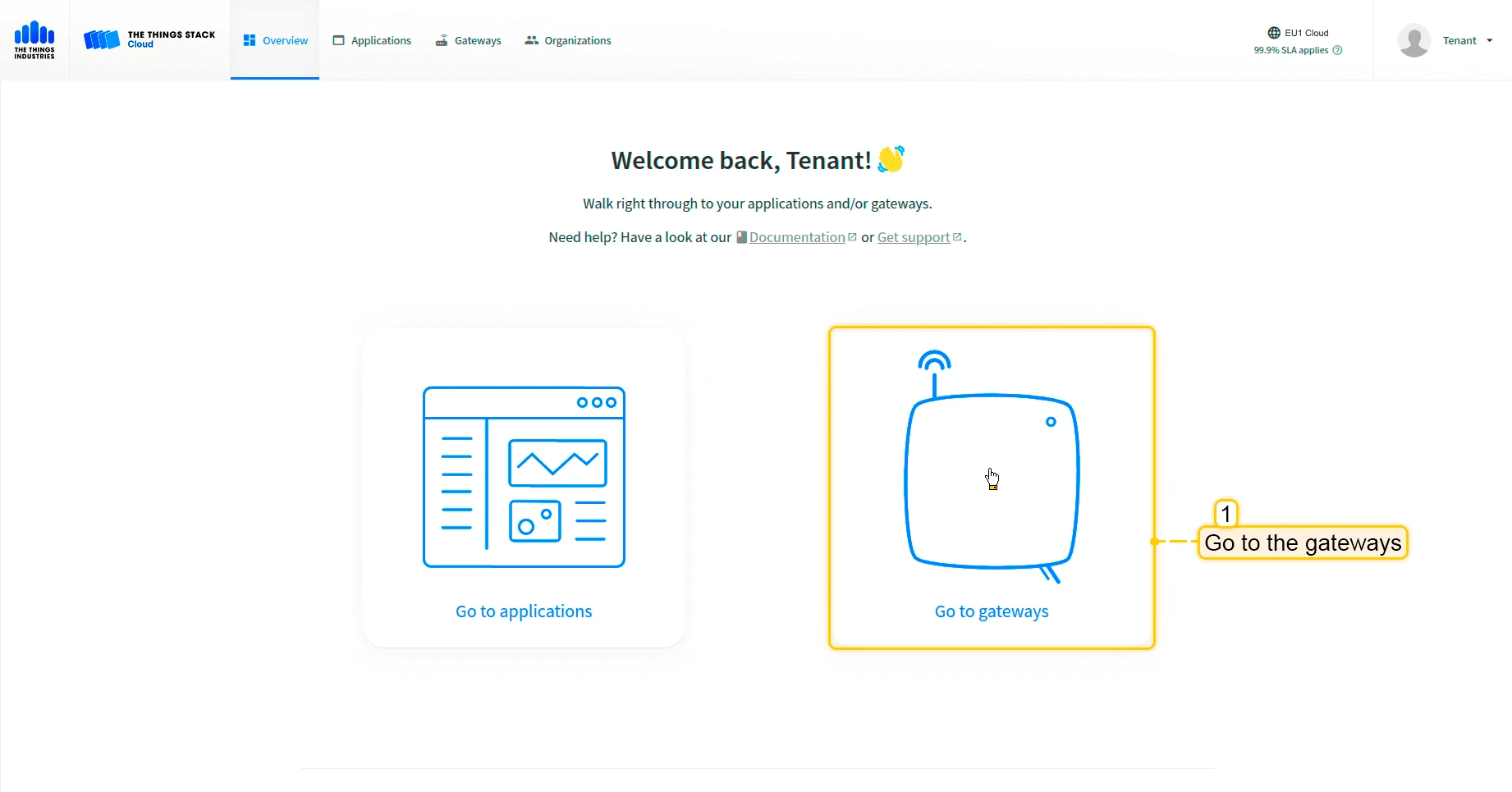The width and height of the screenshot is (1512, 792).
Task: Open the Gateways menu item
Action: 468,40
